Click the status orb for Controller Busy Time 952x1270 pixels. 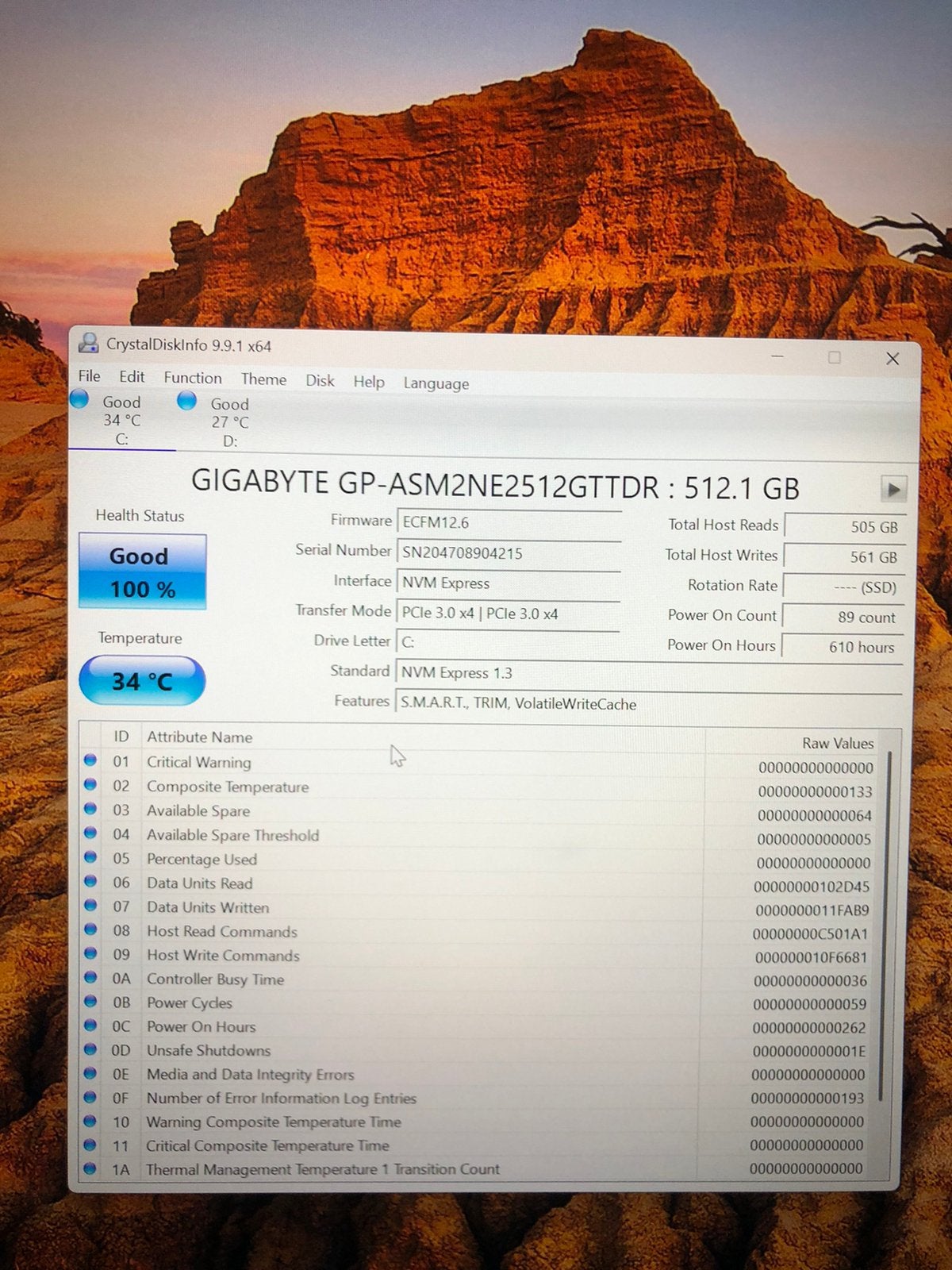[x=90, y=977]
